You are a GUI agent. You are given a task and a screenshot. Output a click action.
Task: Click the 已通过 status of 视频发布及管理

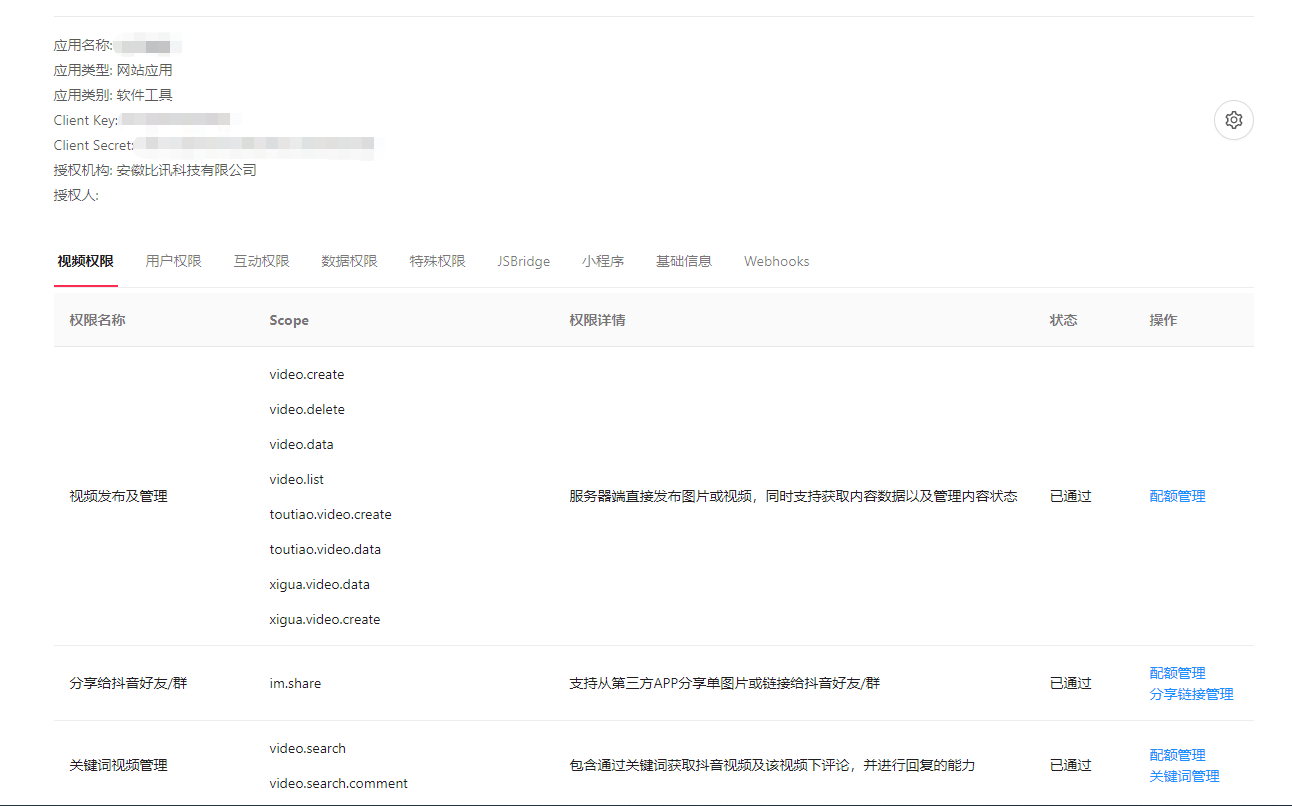click(x=1071, y=496)
